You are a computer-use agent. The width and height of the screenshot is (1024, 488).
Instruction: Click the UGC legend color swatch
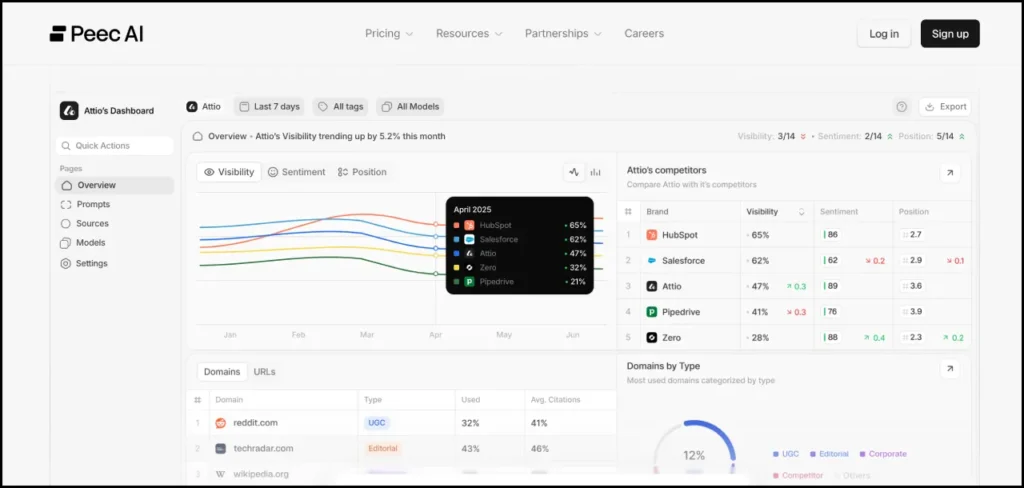click(x=775, y=454)
